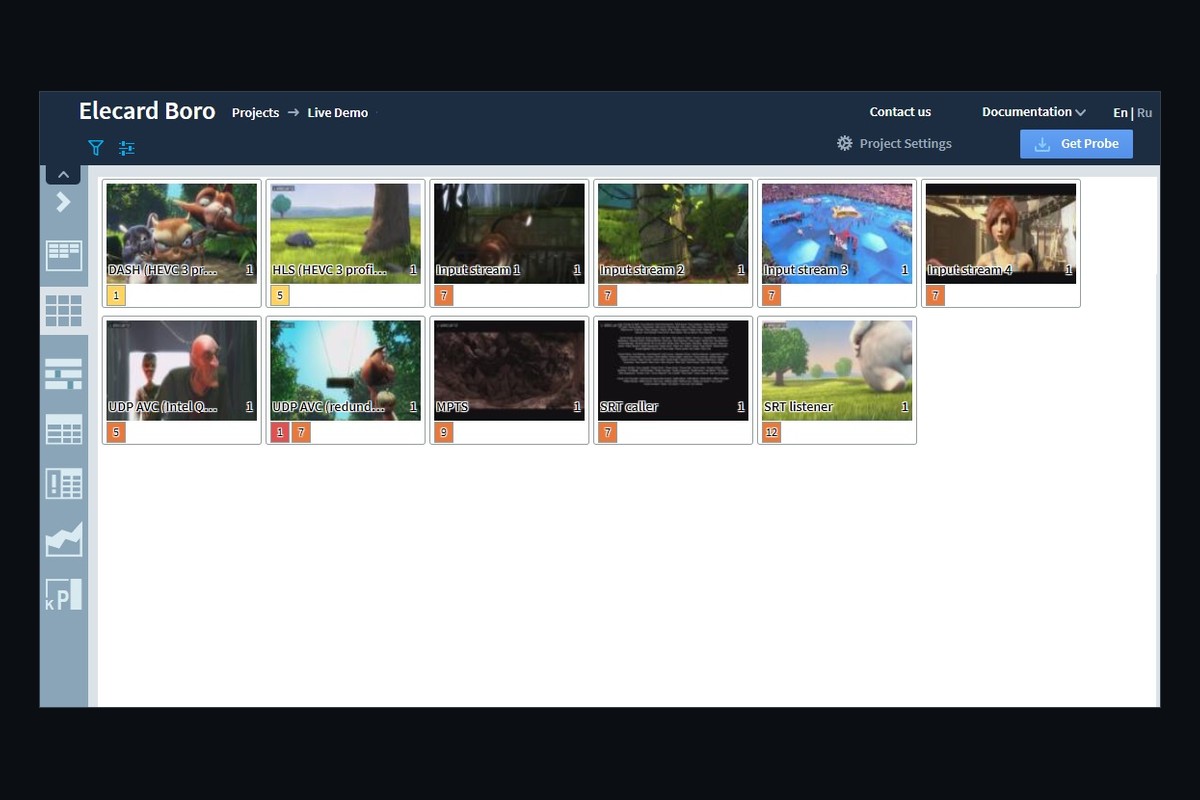The height and width of the screenshot is (800, 1200).
Task: Click the orange 9 badge under MPTS
Action: pos(444,432)
